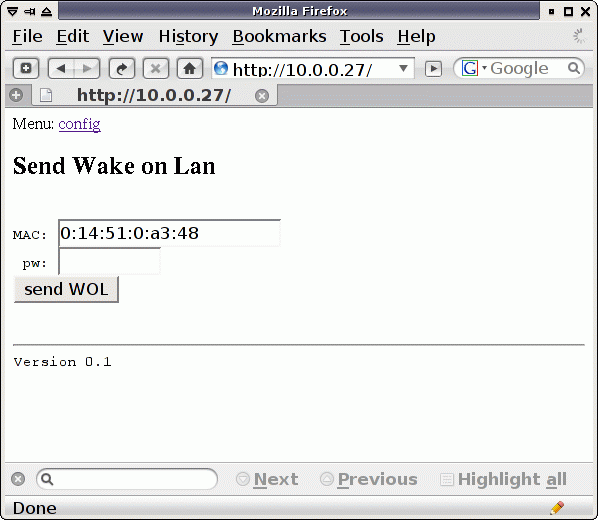
Task: Stop loading with the X toolbar button
Action: click(156, 69)
